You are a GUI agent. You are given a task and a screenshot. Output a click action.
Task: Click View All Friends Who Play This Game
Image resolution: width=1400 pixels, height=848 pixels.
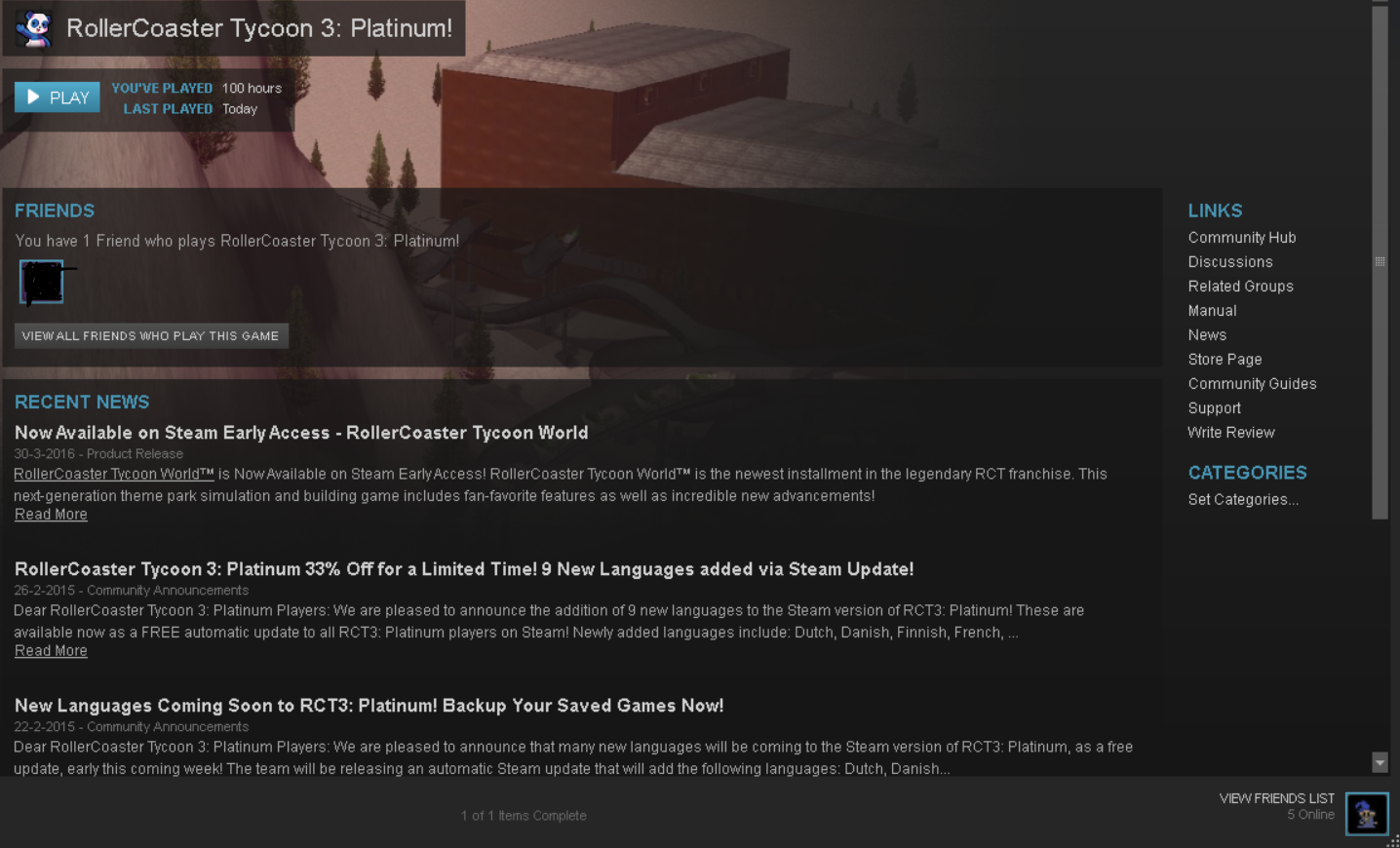(151, 336)
